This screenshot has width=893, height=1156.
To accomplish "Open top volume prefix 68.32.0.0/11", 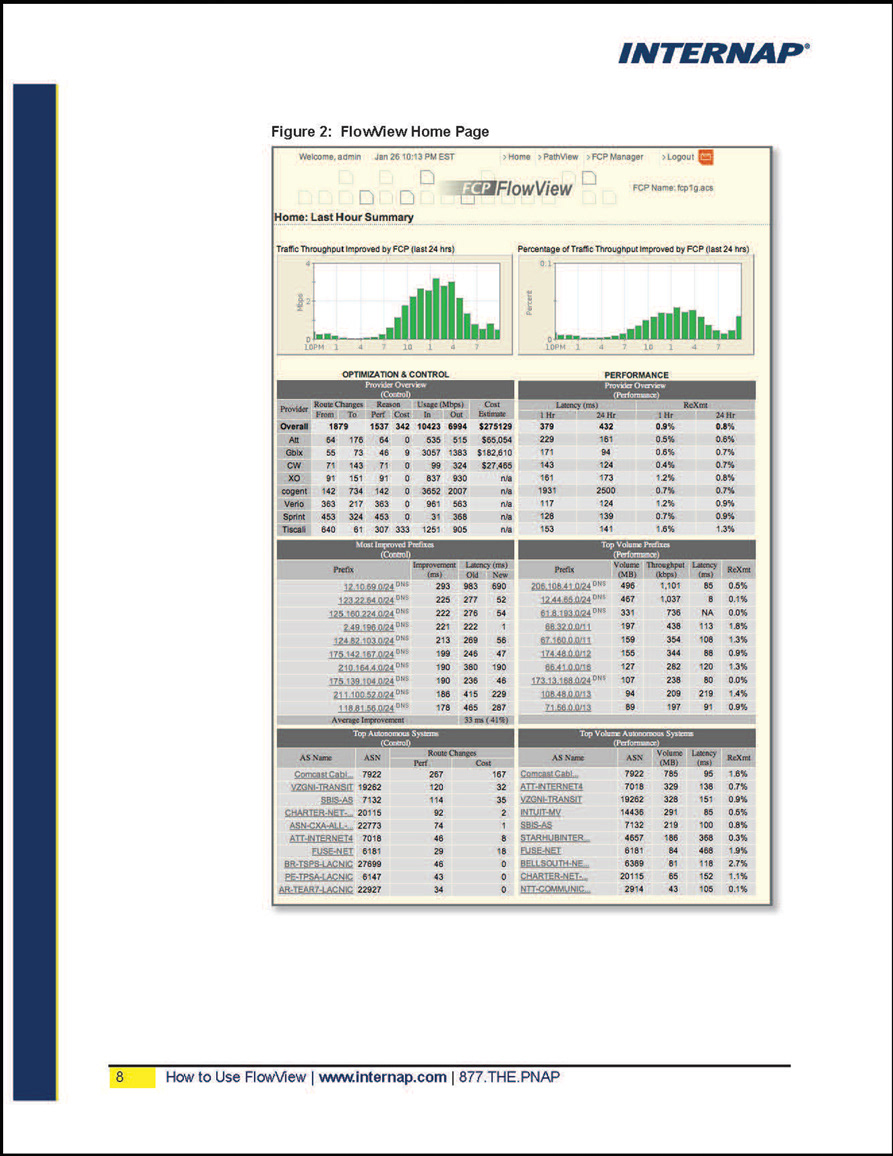I will [x=568, y=627].
